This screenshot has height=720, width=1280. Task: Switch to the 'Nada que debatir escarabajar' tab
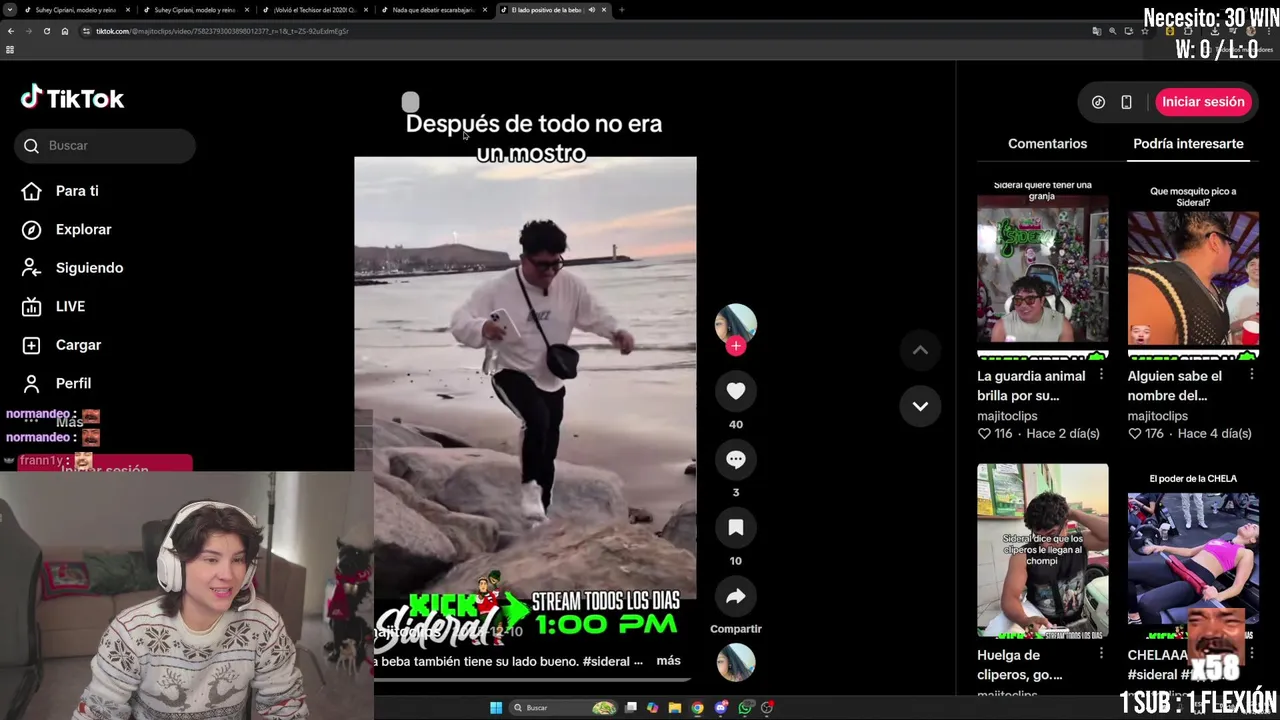433,10
